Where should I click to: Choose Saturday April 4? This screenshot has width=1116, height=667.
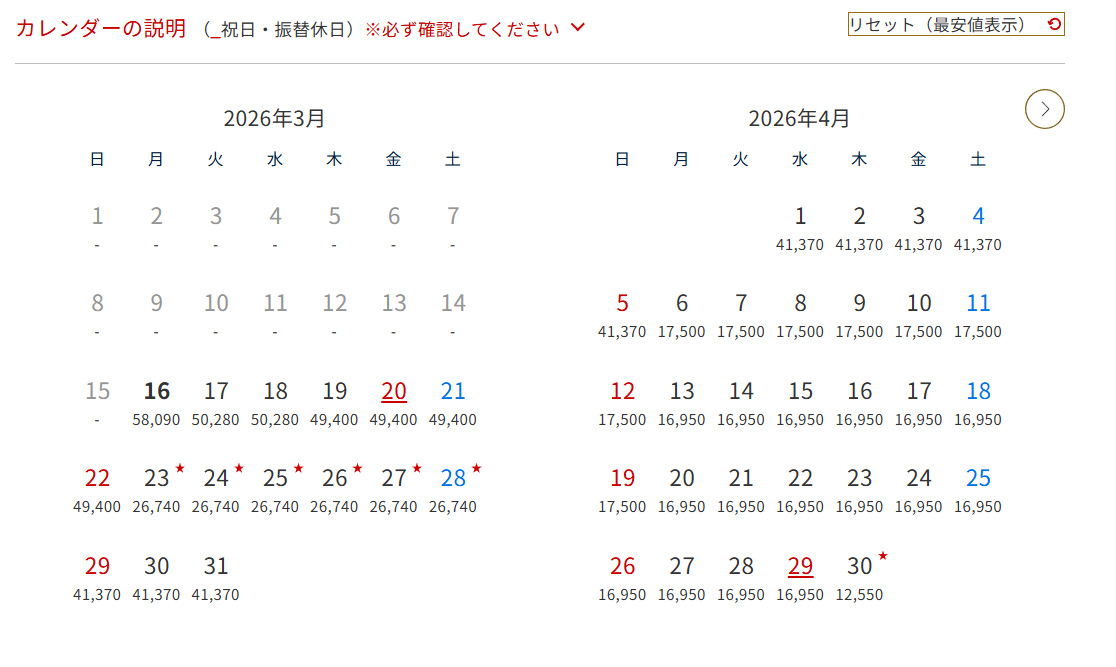(x=977, y=226)
